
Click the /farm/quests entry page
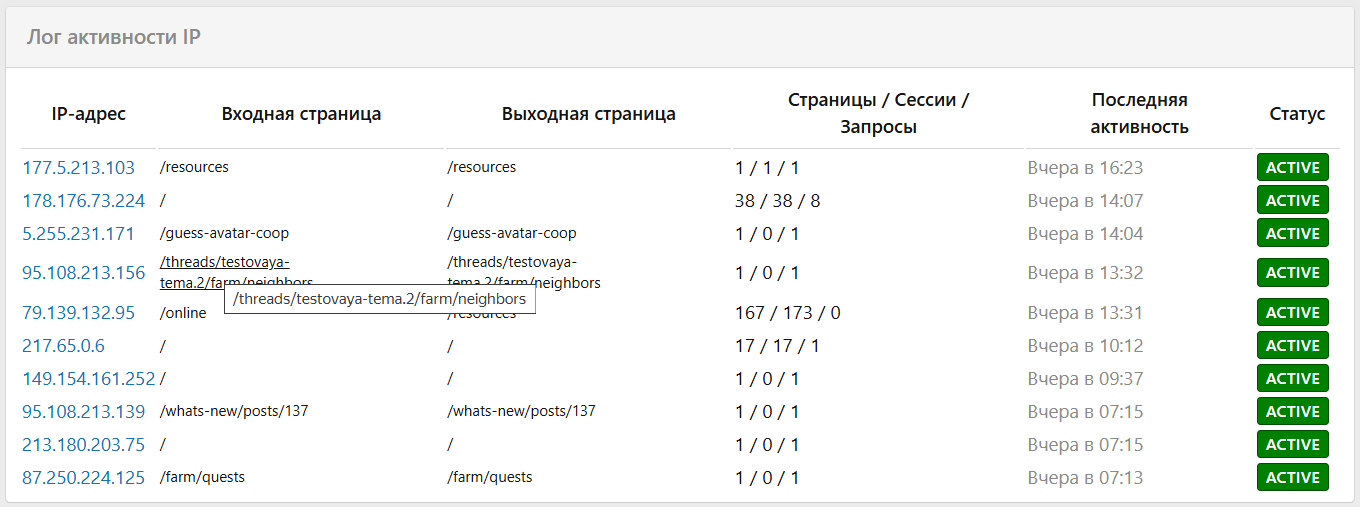point(202,478)
